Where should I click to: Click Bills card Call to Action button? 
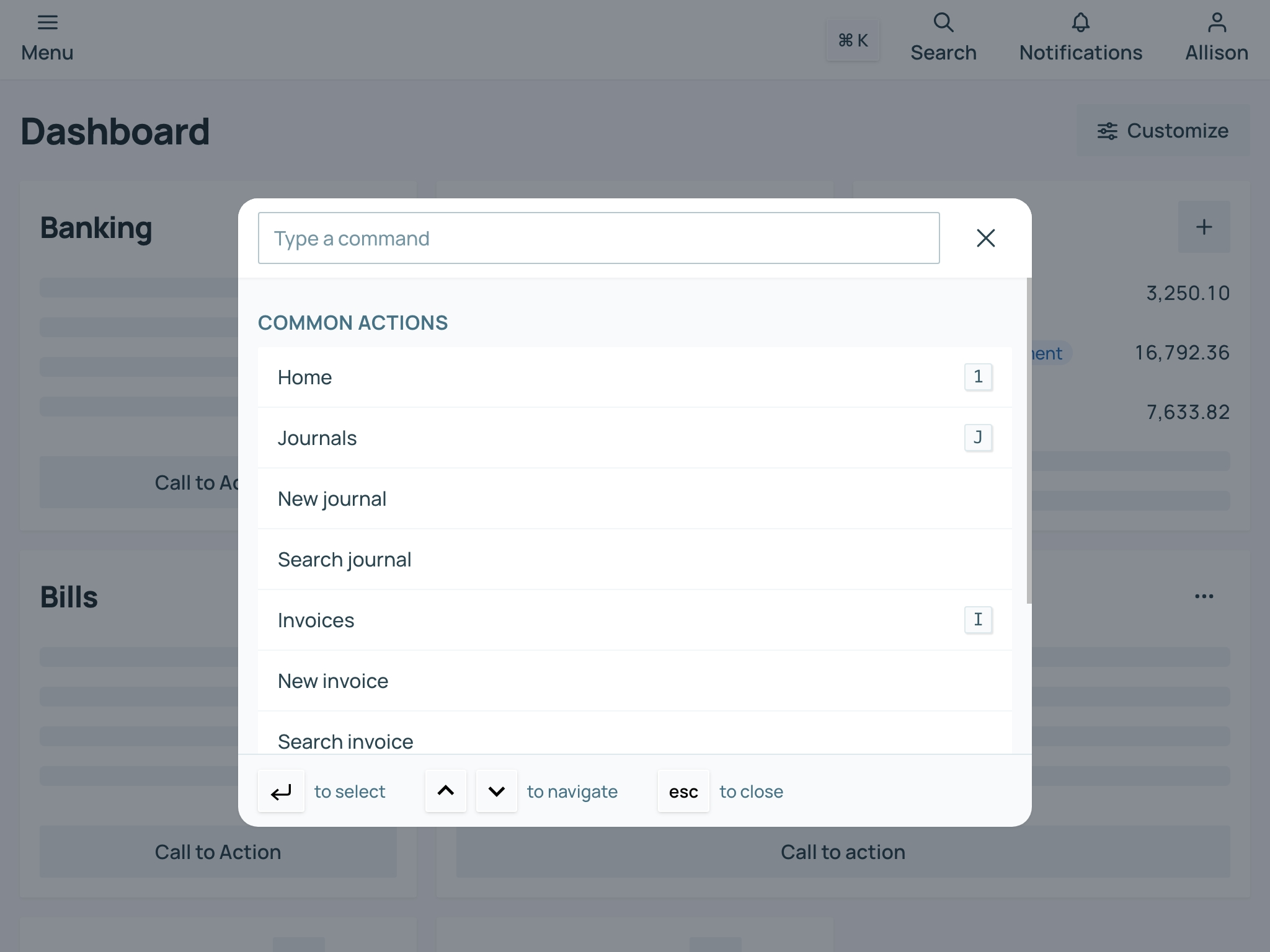click(218, 852)
